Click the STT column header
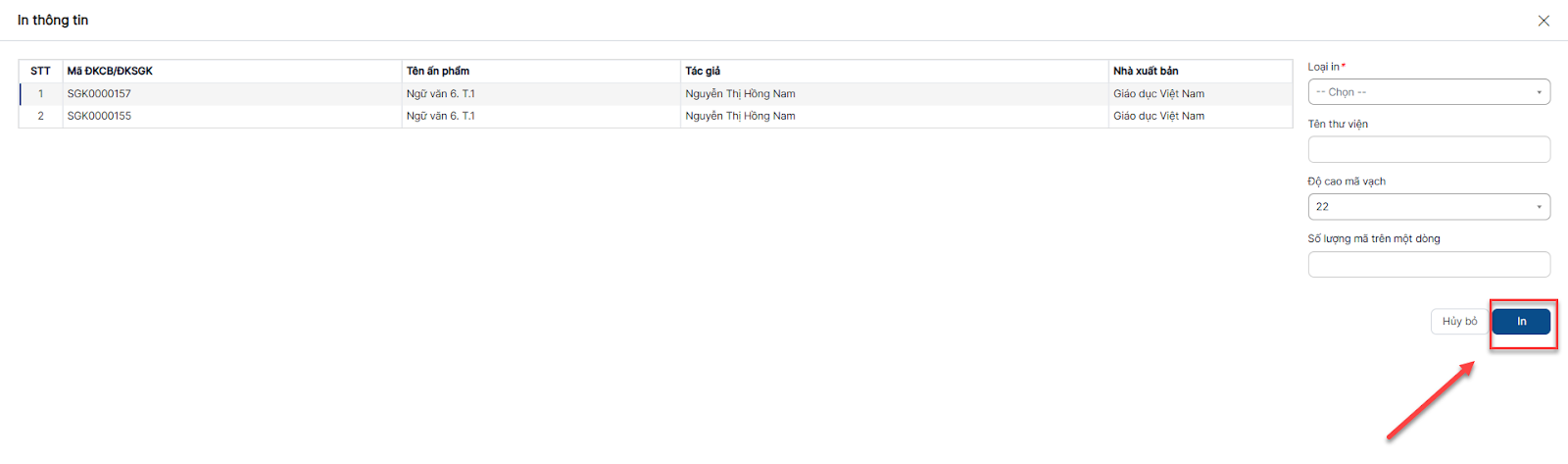This screenshot has height=464, width=1568. [x=40, y=72]
